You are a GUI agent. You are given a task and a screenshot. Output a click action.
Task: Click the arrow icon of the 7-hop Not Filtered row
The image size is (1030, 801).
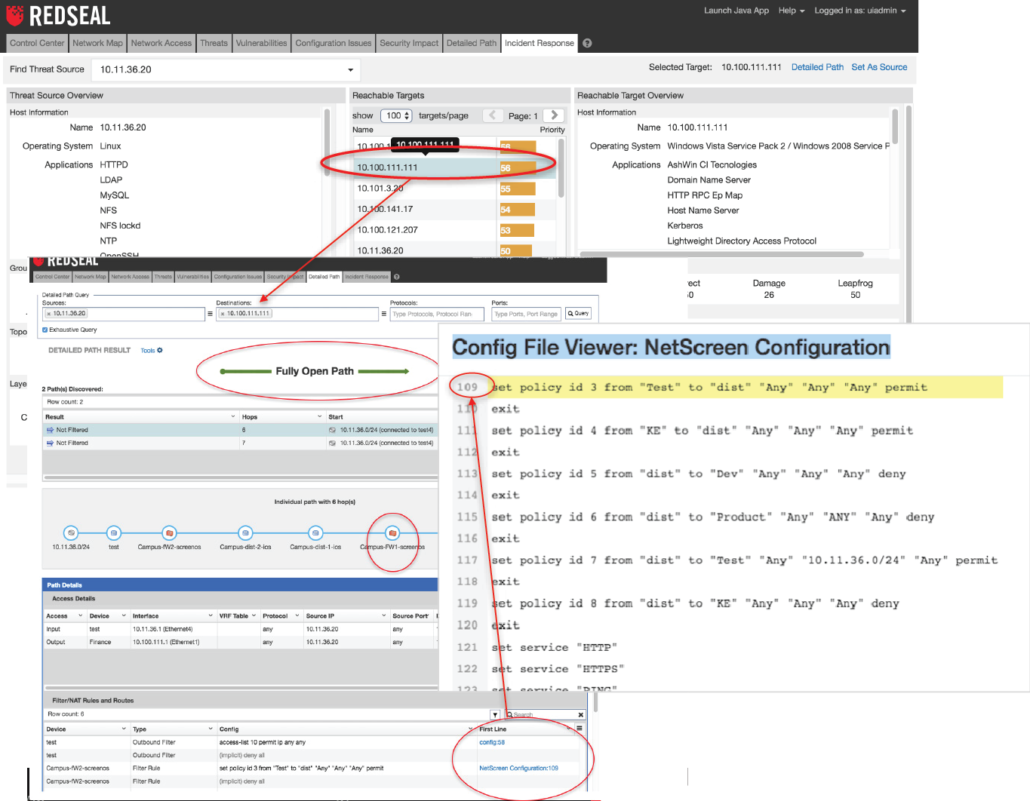50,443
